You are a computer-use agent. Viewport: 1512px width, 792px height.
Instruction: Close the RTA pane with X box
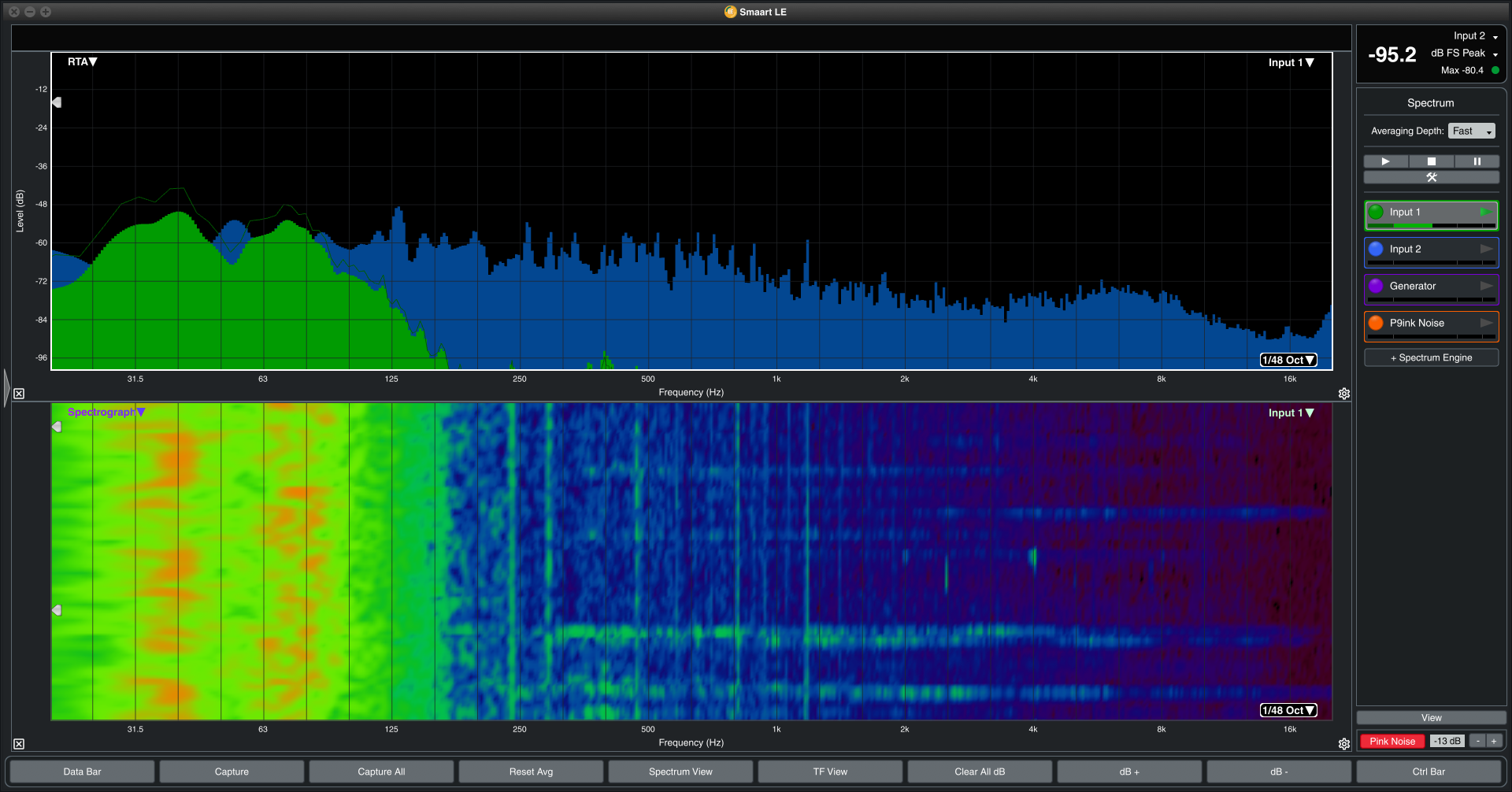[x=19, y=394]
